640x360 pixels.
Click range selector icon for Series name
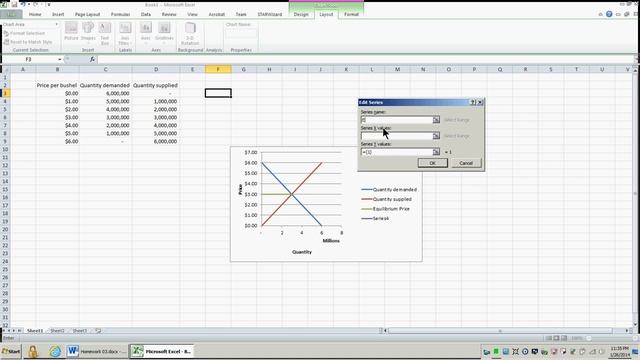pos(436,120)
